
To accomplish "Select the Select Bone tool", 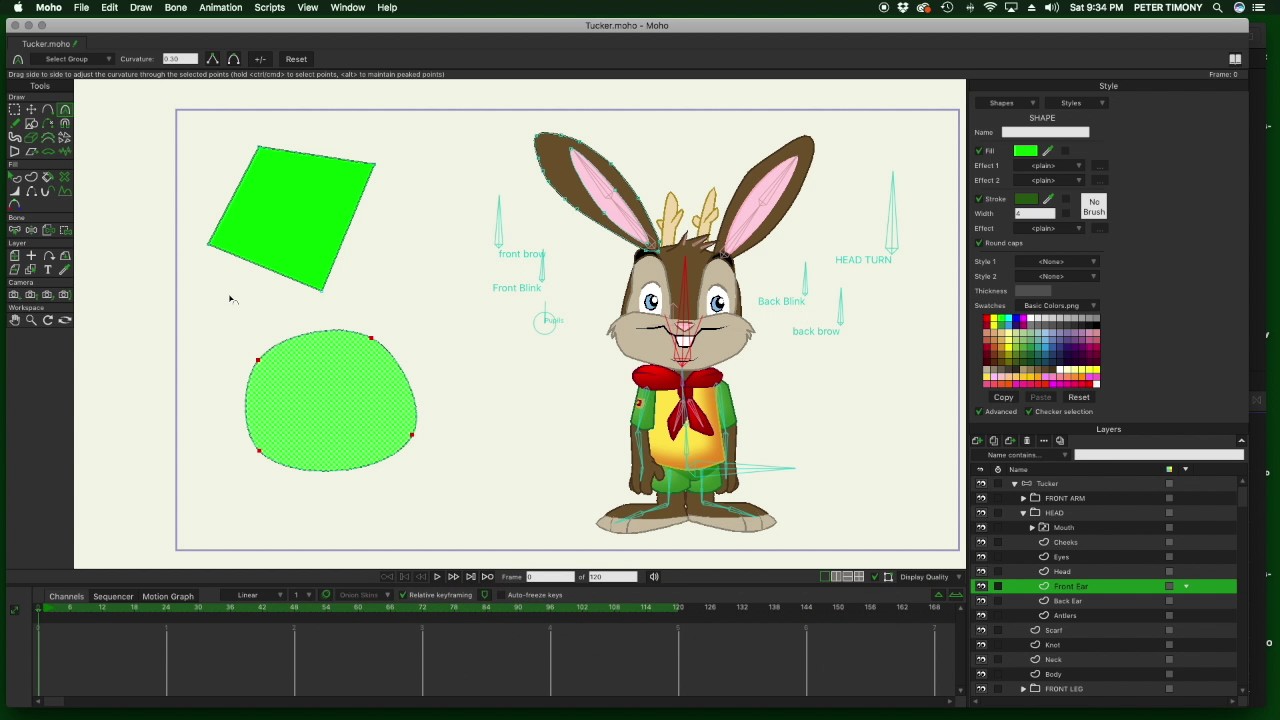I will coord(14,230).
